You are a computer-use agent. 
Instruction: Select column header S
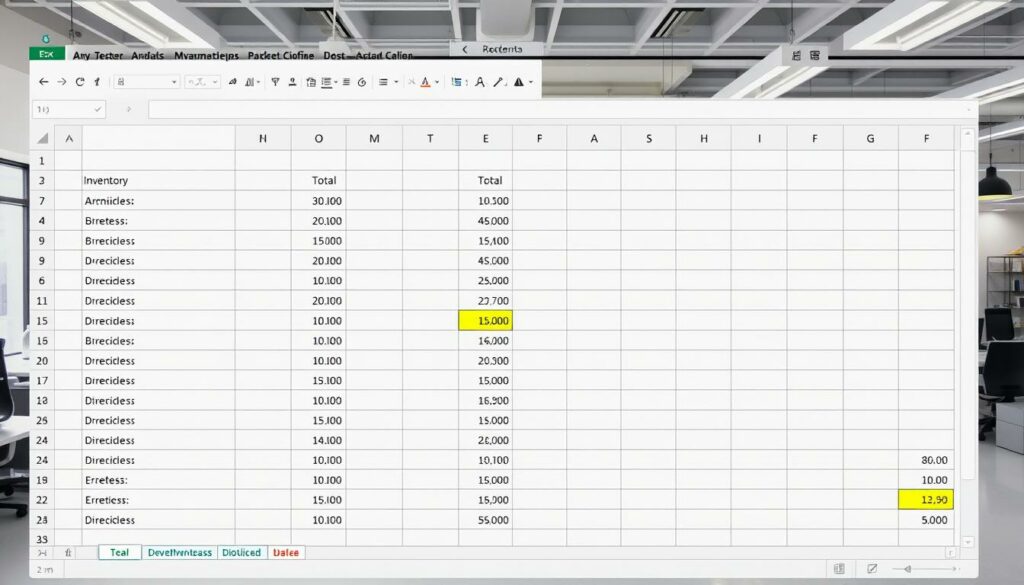[648, 138]
